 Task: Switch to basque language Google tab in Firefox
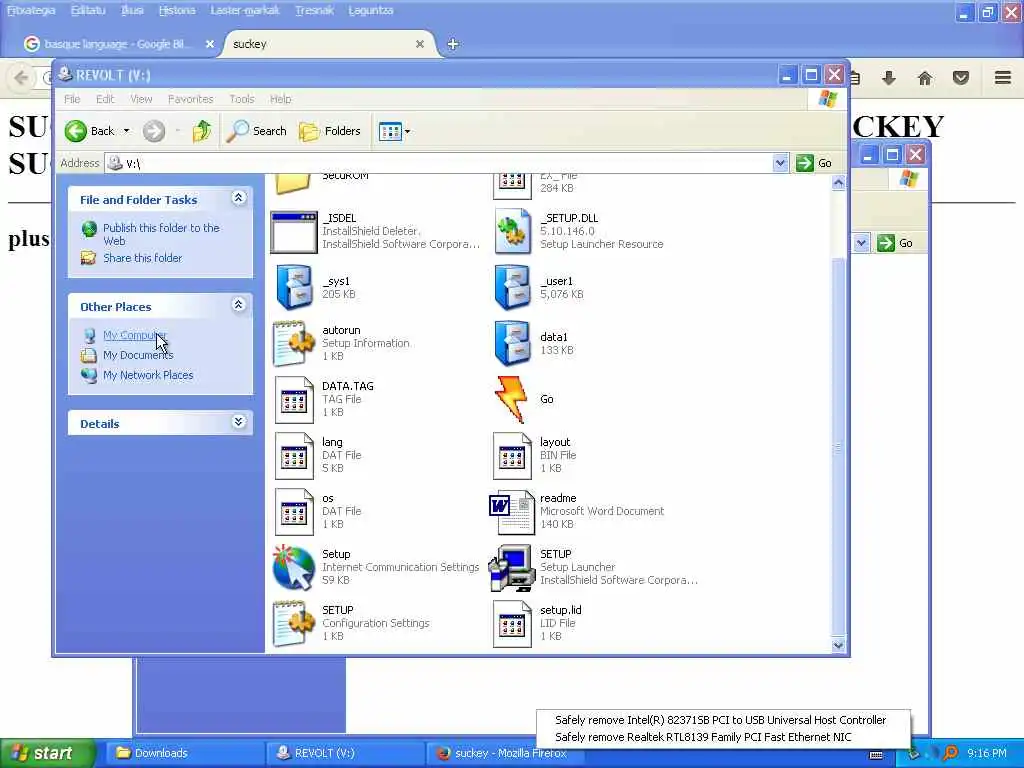pyautogui.click(x=118, y=44)
